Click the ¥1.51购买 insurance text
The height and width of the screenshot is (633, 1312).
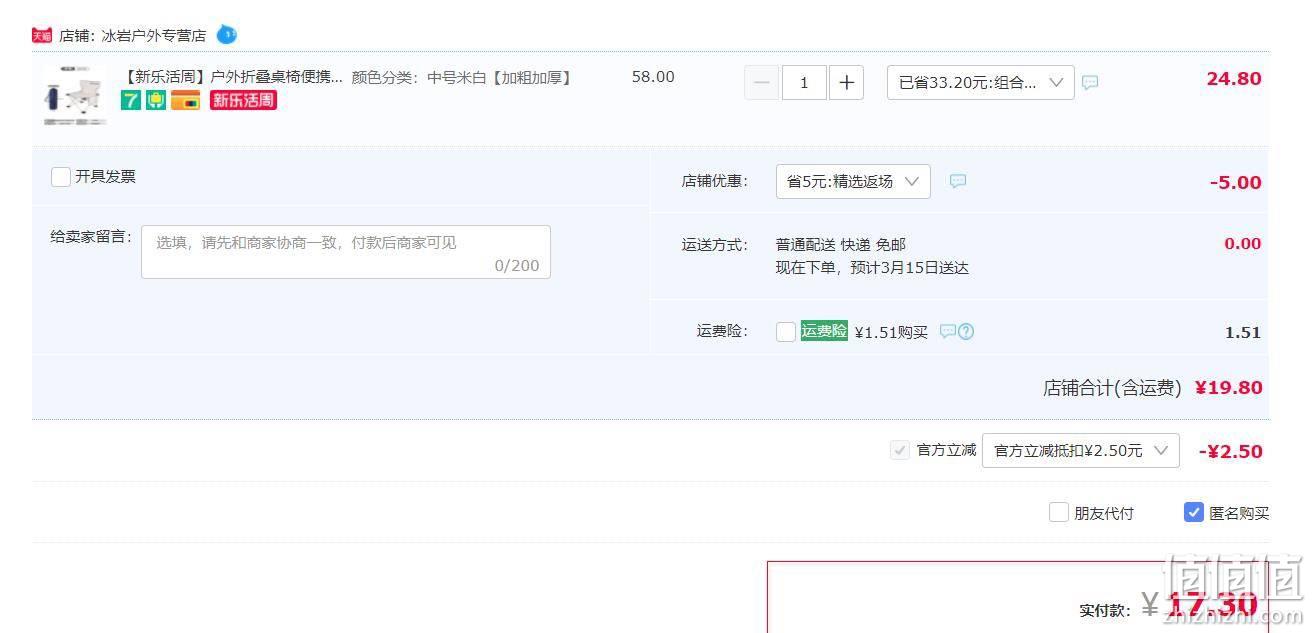point(891,332)
